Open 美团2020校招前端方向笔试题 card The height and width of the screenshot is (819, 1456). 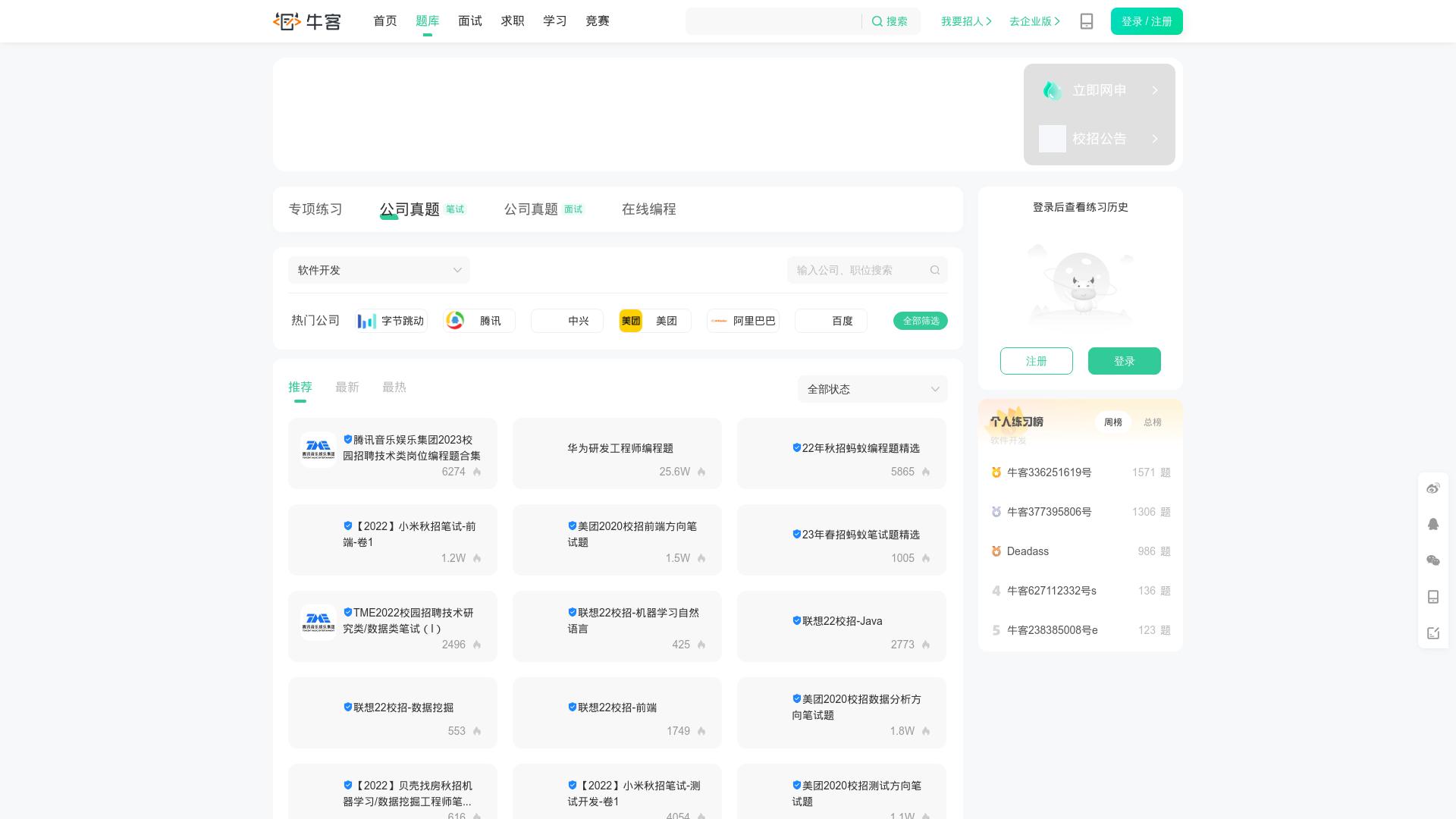[x=617, y=540]
